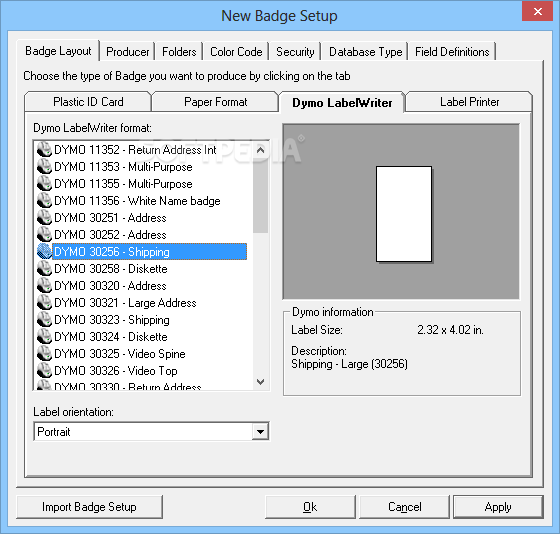The width and height of the screenshot is (560, 534).
Task: Open the Producer tab
Action: (128, 52)
